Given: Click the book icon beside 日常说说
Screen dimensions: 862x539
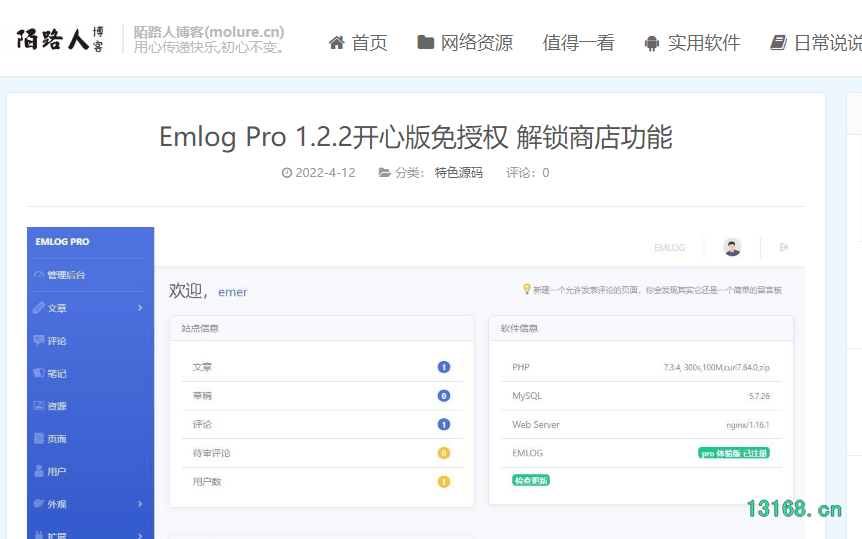Looking at the screenshot, I should pyautogui.click(x=778, y=43).
